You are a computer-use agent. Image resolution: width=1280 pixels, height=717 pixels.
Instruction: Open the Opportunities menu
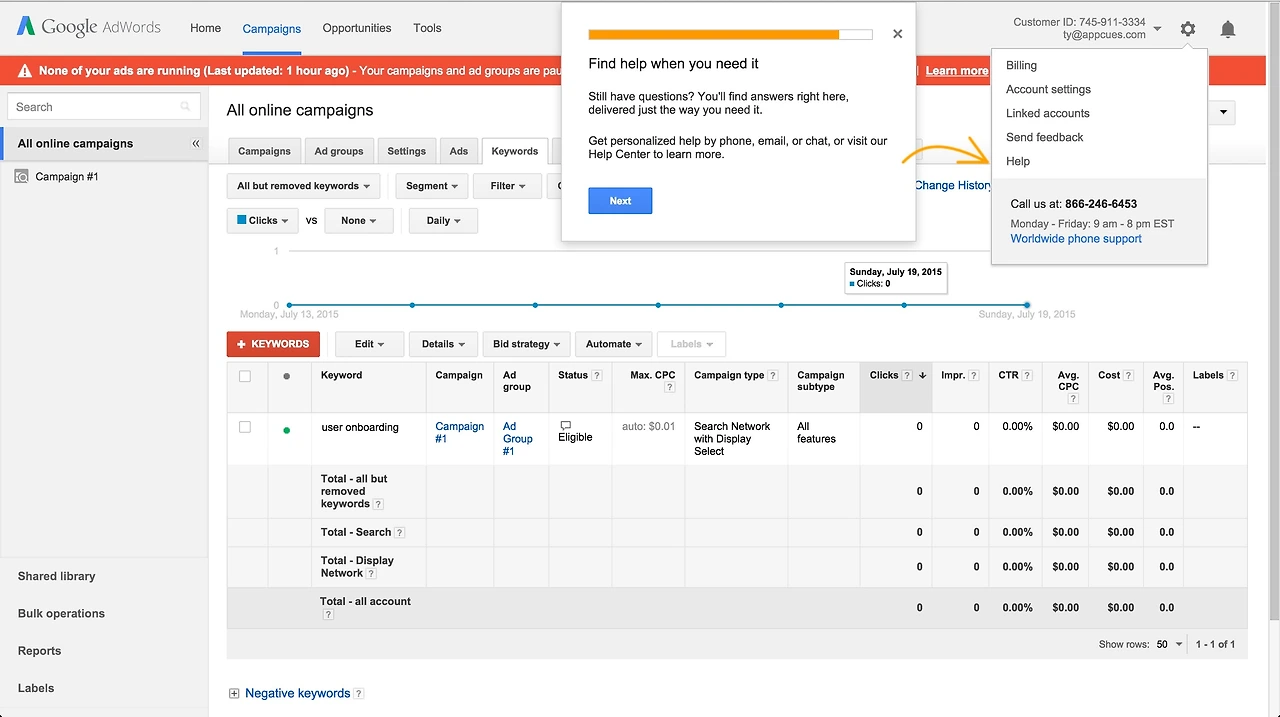click(357, 28)
